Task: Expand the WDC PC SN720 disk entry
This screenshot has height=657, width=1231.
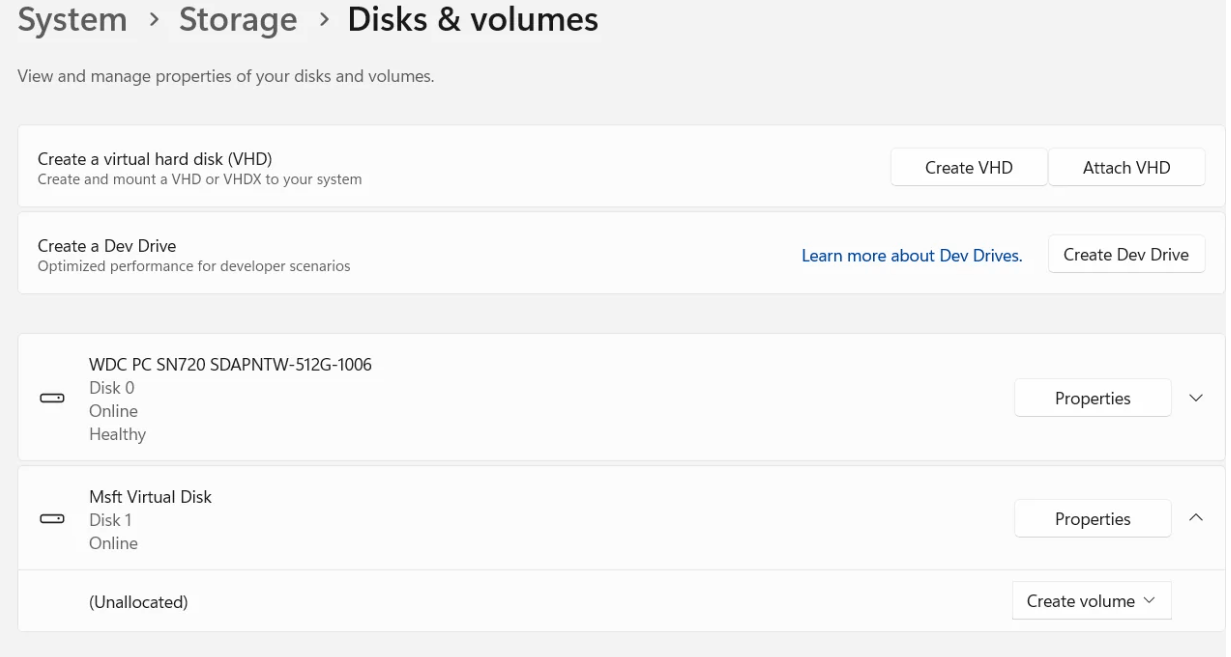Action: point(1196,398)
